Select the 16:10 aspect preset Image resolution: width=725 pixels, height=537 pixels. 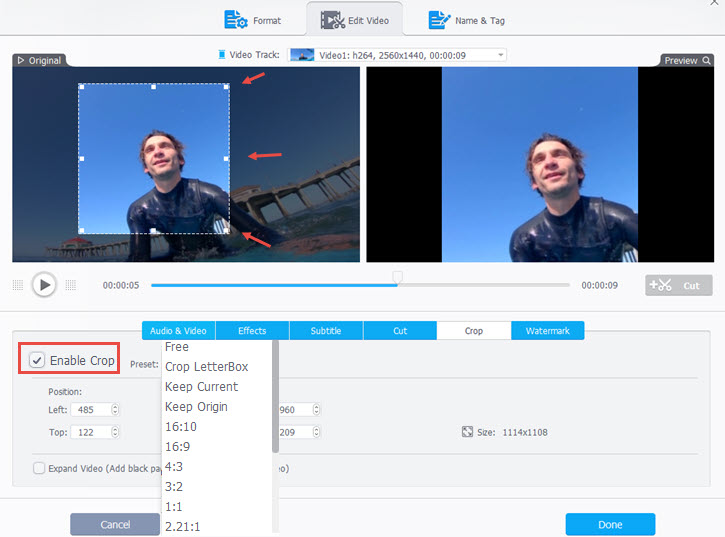[x=217, y=426]
